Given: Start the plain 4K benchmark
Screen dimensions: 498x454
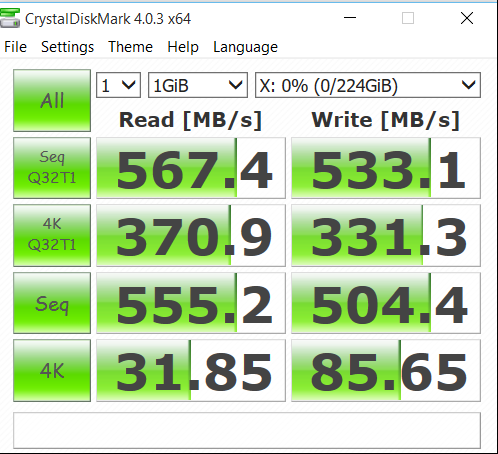Looking at the screenshot, I should coord(52,370).
